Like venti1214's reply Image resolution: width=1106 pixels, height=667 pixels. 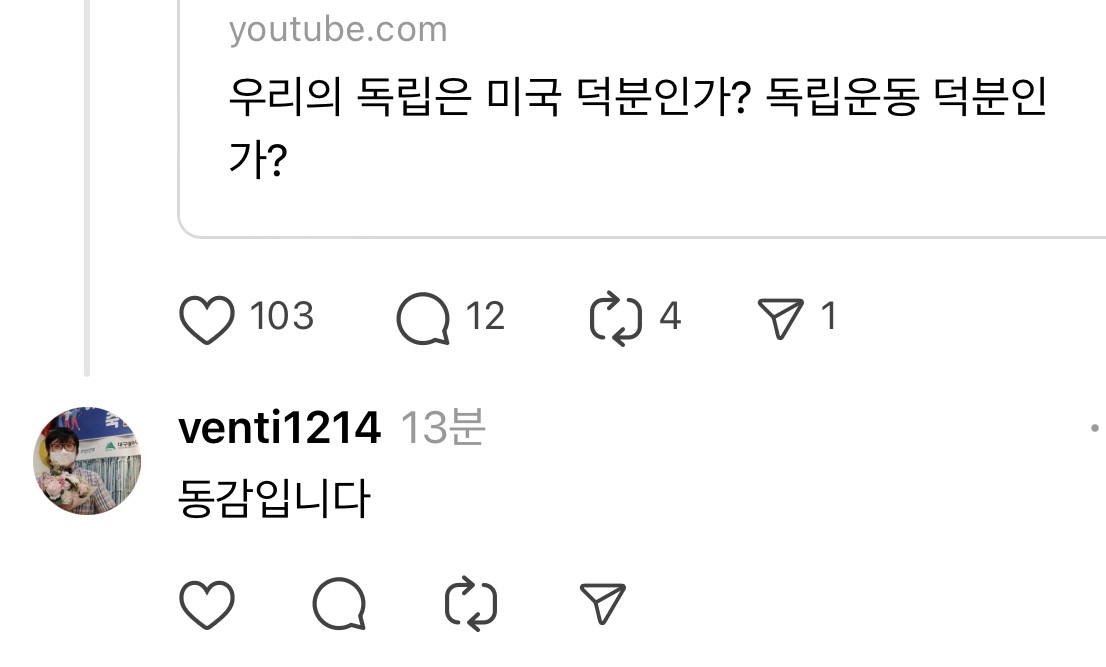(207, 603)
